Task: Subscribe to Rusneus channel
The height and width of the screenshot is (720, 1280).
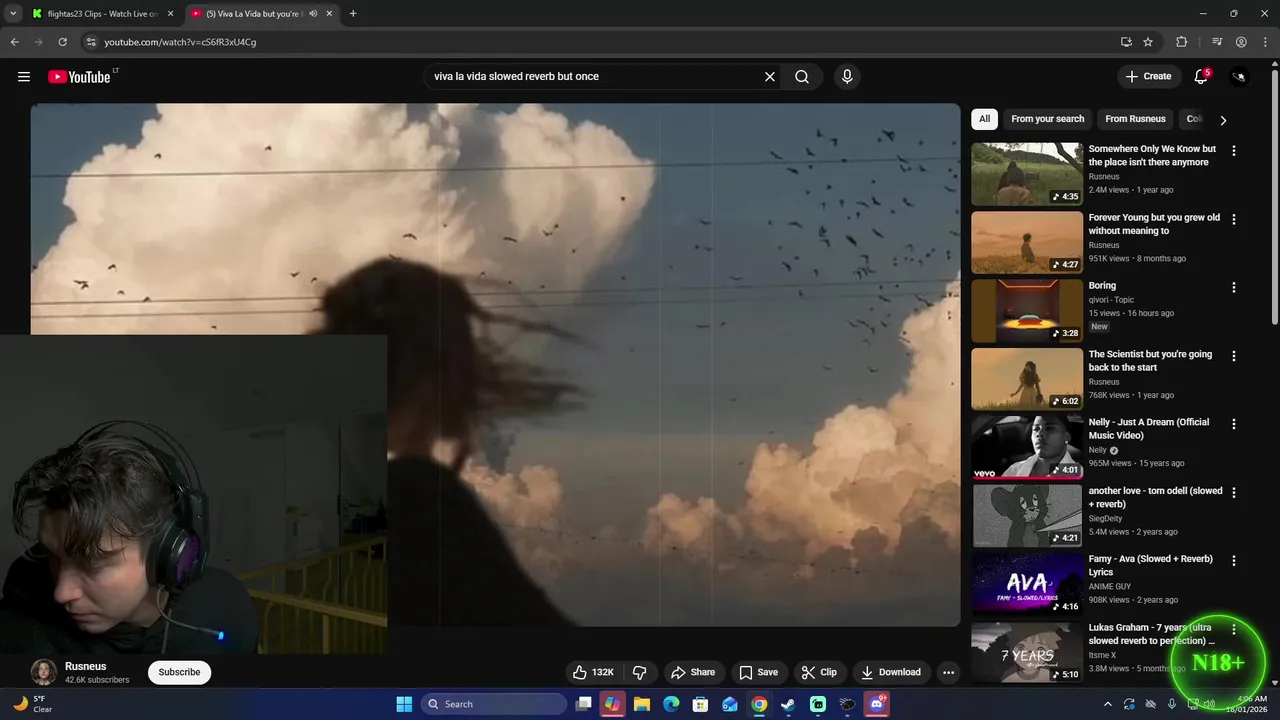Action: coord(179,672)
